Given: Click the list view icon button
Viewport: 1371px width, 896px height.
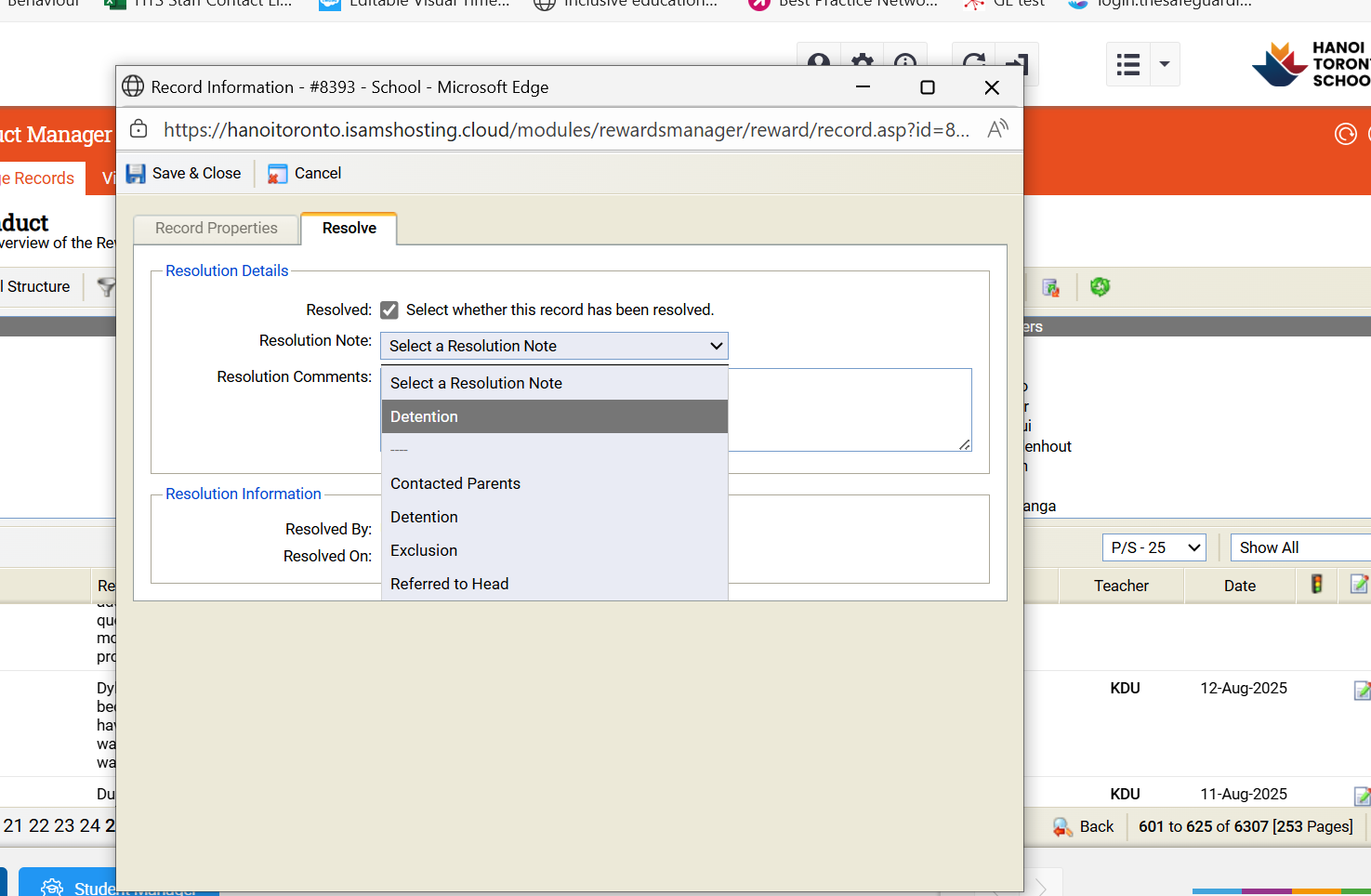Looking at the screenshot, I should click(1128, 65).
